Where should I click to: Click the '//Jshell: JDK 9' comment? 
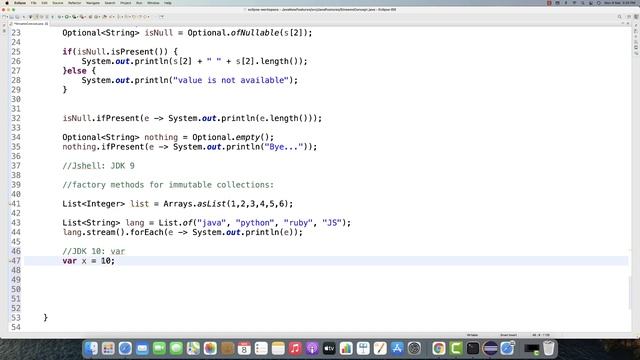coord(98,166)
